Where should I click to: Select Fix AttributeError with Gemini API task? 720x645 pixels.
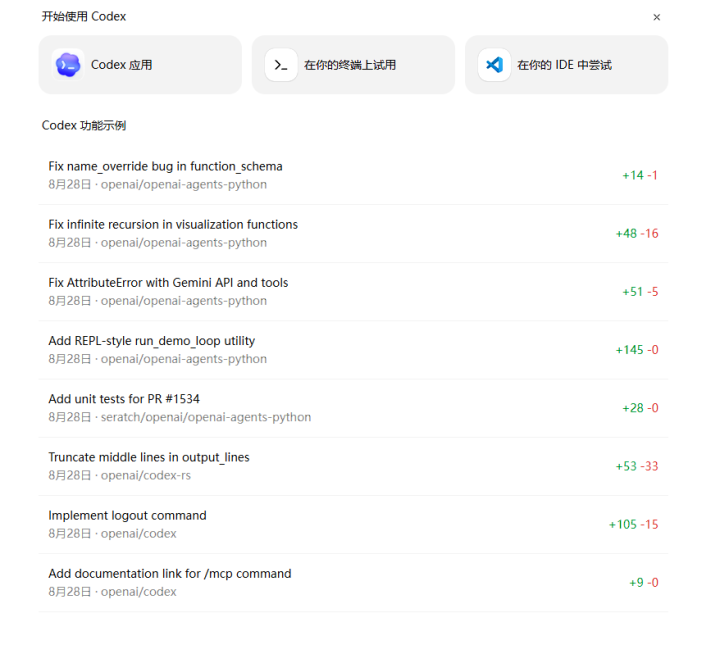click(x=168, y=283)
